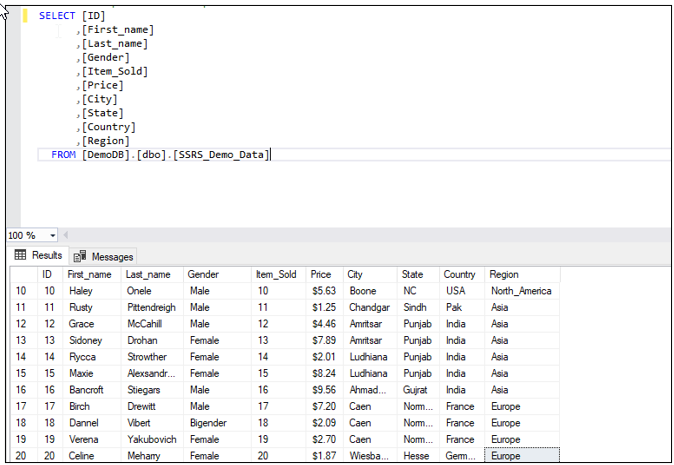Click the Ahmad... city cell

[370, 390]
